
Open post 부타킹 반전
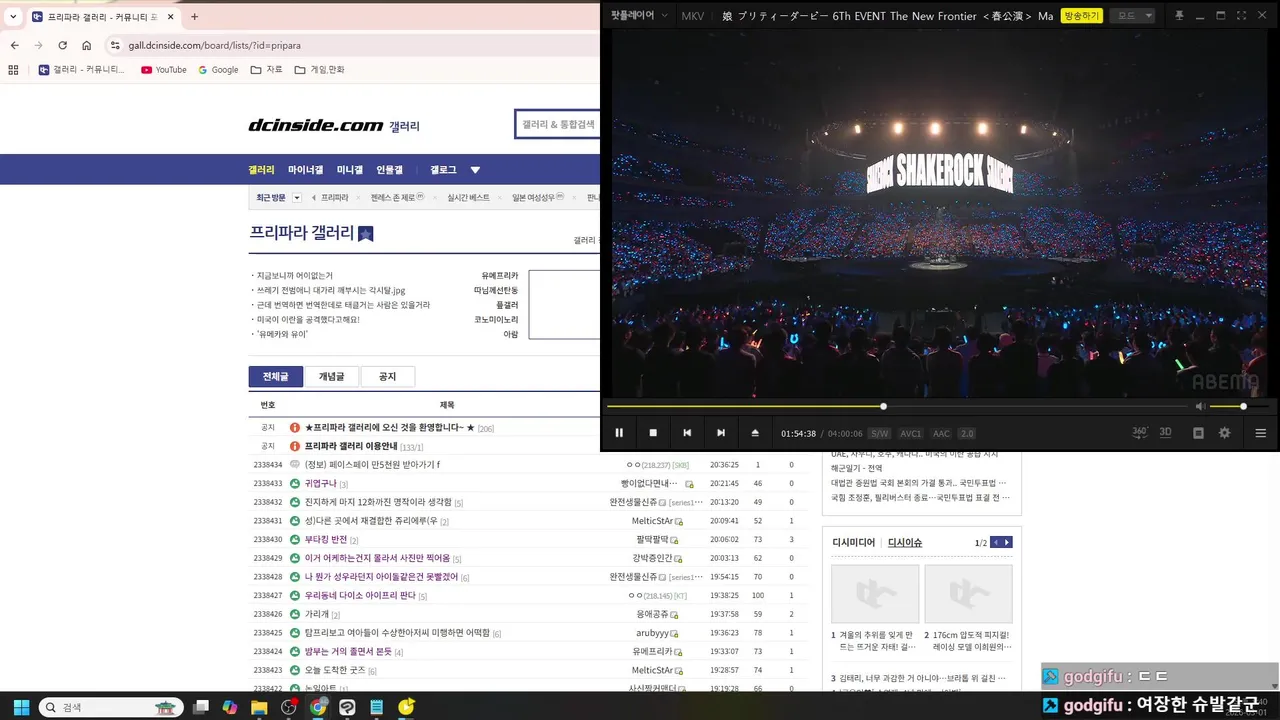(x=326, y=539)
